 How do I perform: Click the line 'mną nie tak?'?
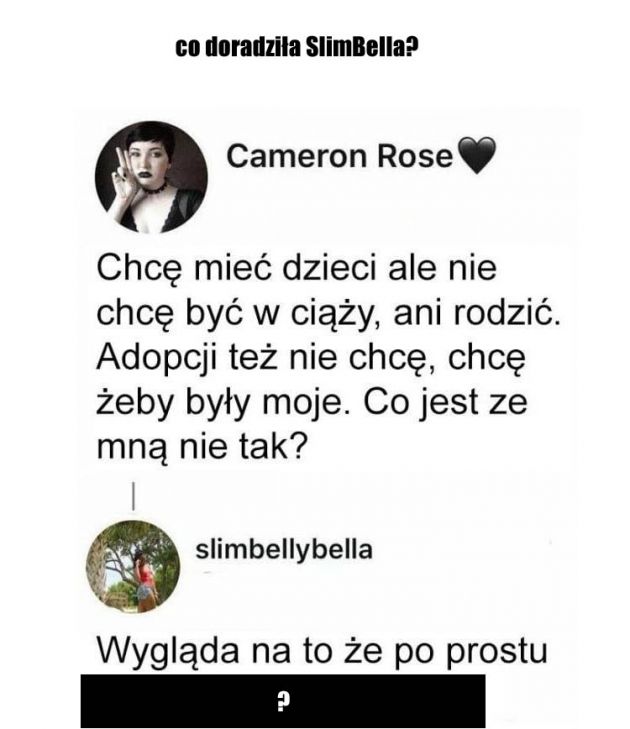(202, 448)
